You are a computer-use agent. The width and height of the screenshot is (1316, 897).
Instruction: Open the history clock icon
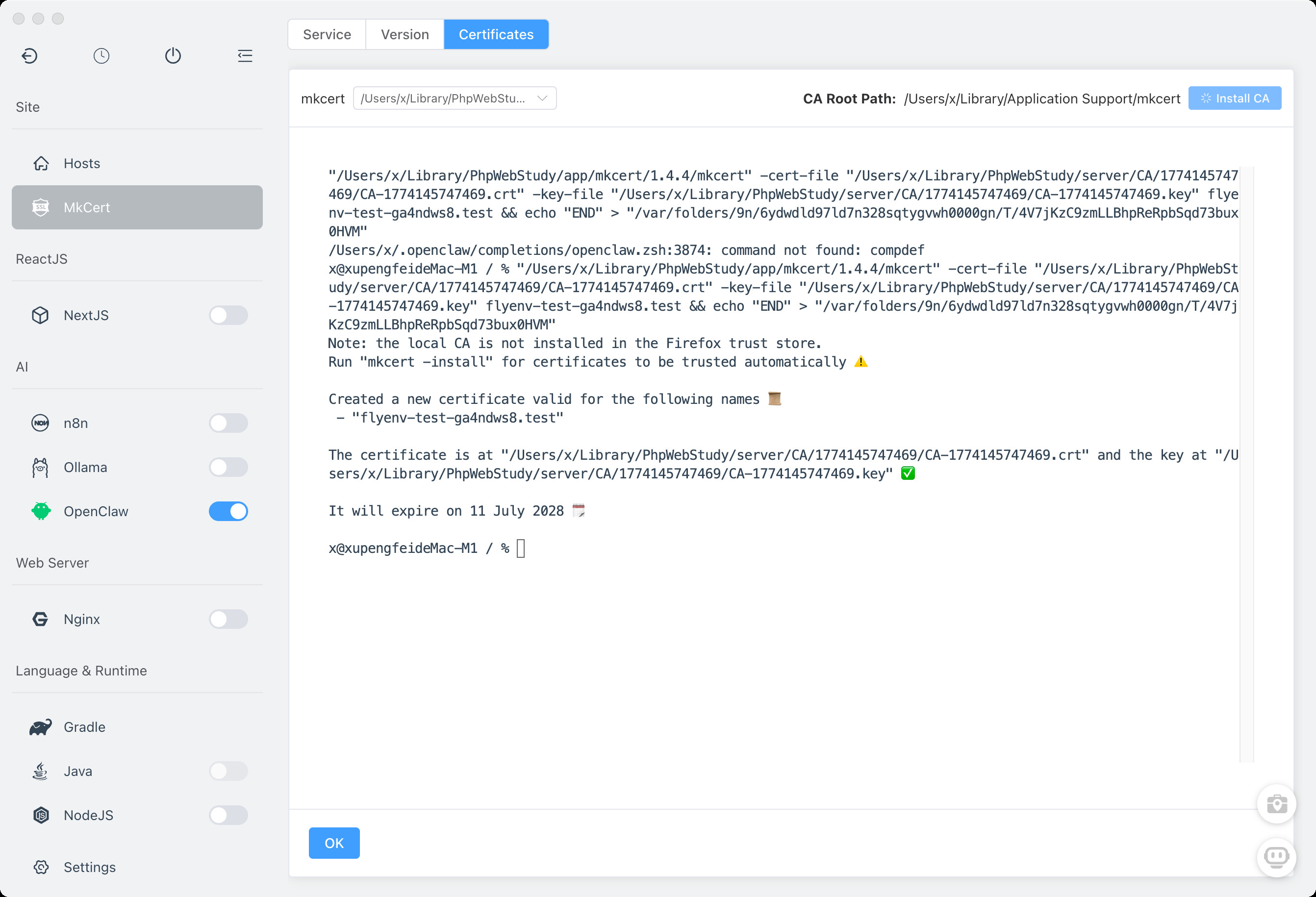(x=101, y=55)
